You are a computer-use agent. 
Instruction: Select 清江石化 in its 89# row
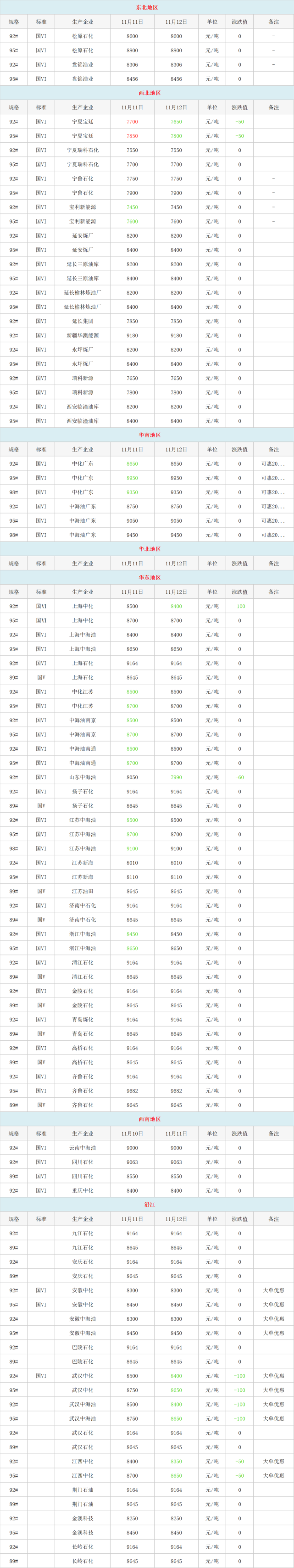83,977
